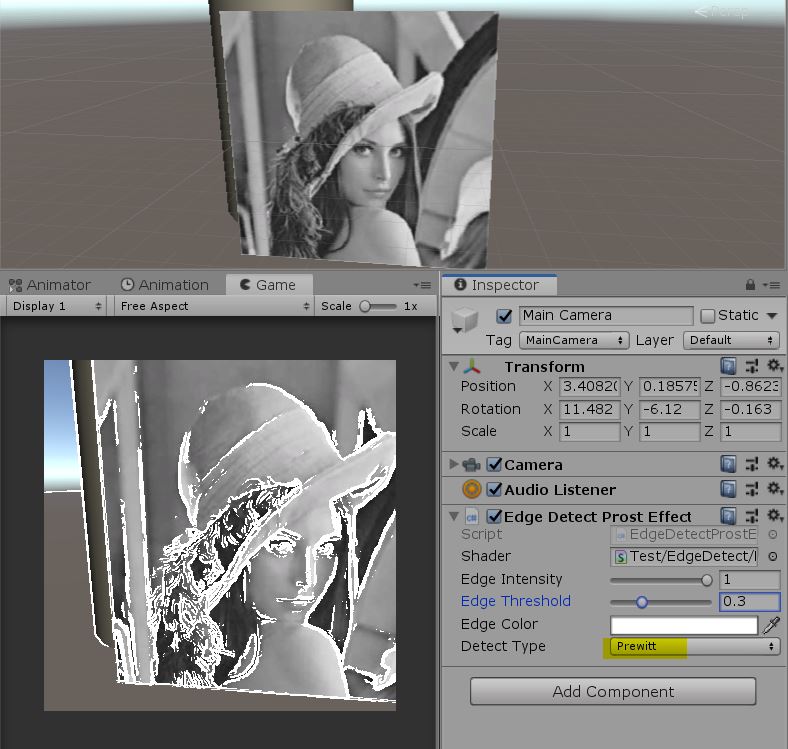The height and width of the screenshot is (749, 788).
Task: Open Edge Detect Prost Effect help icon
Action: [728, 516]
